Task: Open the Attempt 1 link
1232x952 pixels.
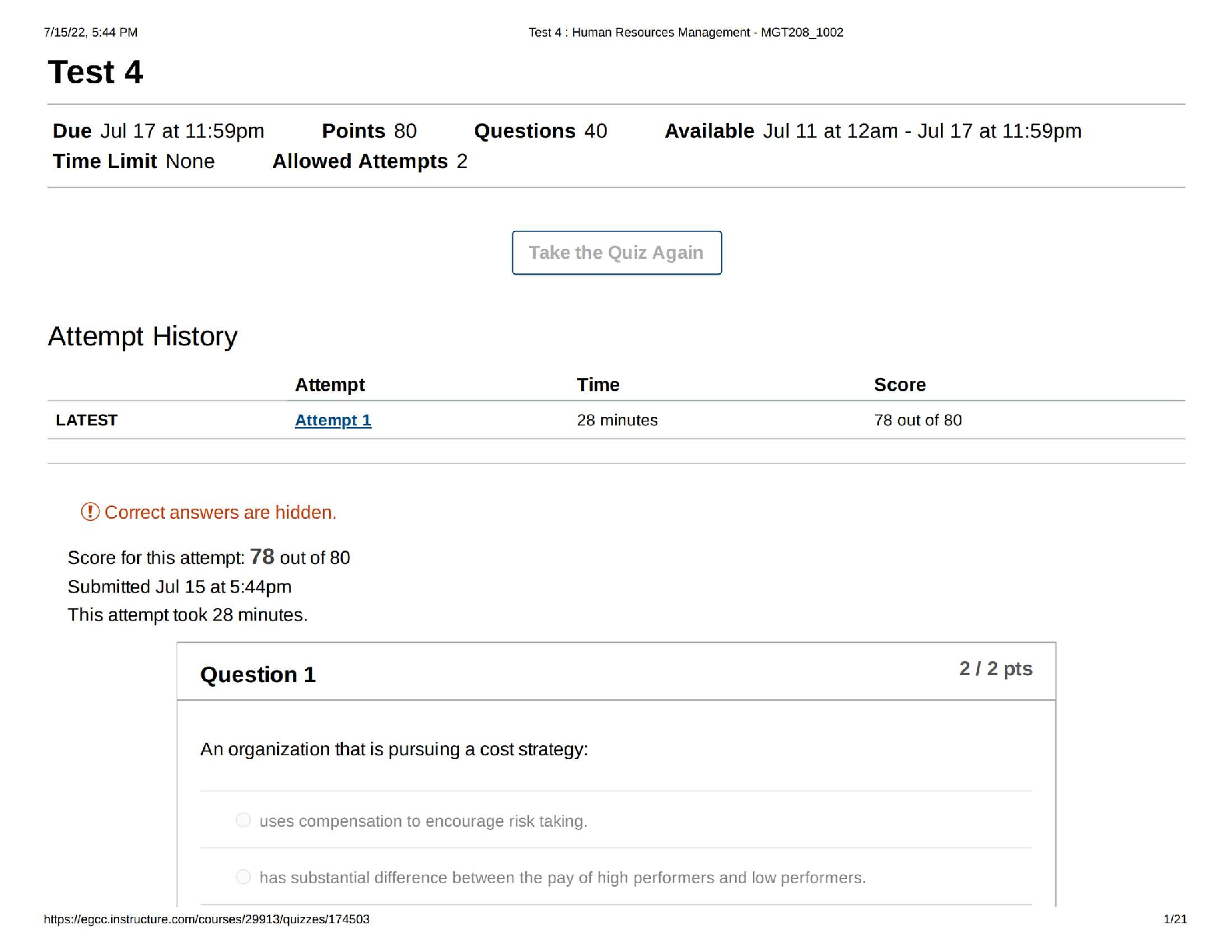Action: tap(333, 420)
